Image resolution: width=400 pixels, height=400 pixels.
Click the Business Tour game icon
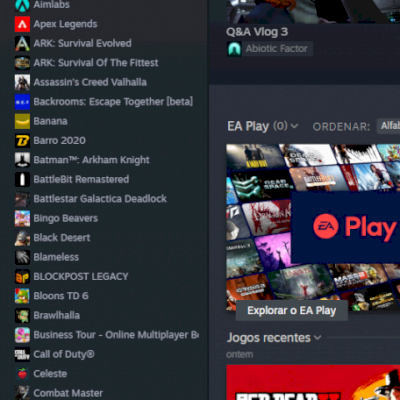22,335
